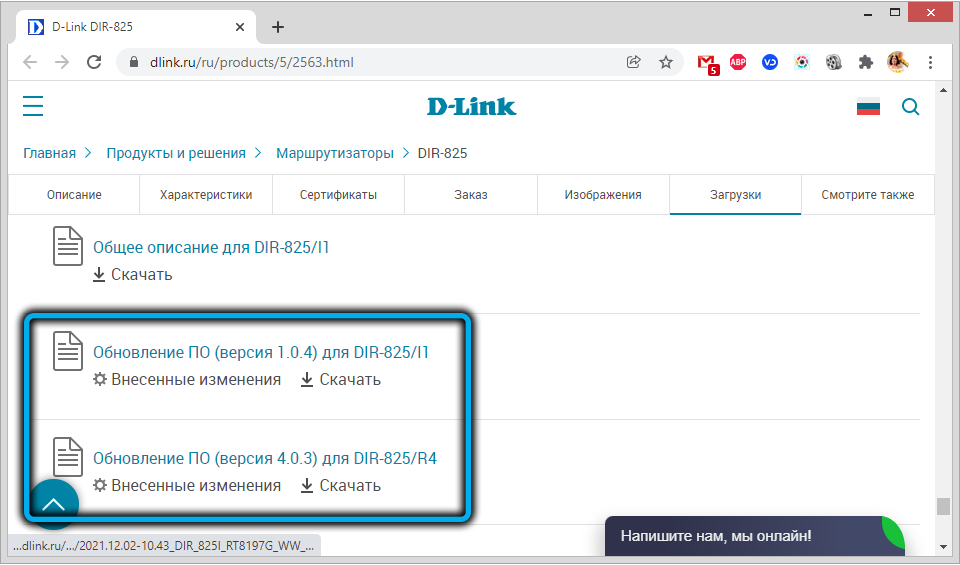Download the firmware version 1.0.4 for DIR-825/I1
The image size is (960, 565).
[341, 380]
